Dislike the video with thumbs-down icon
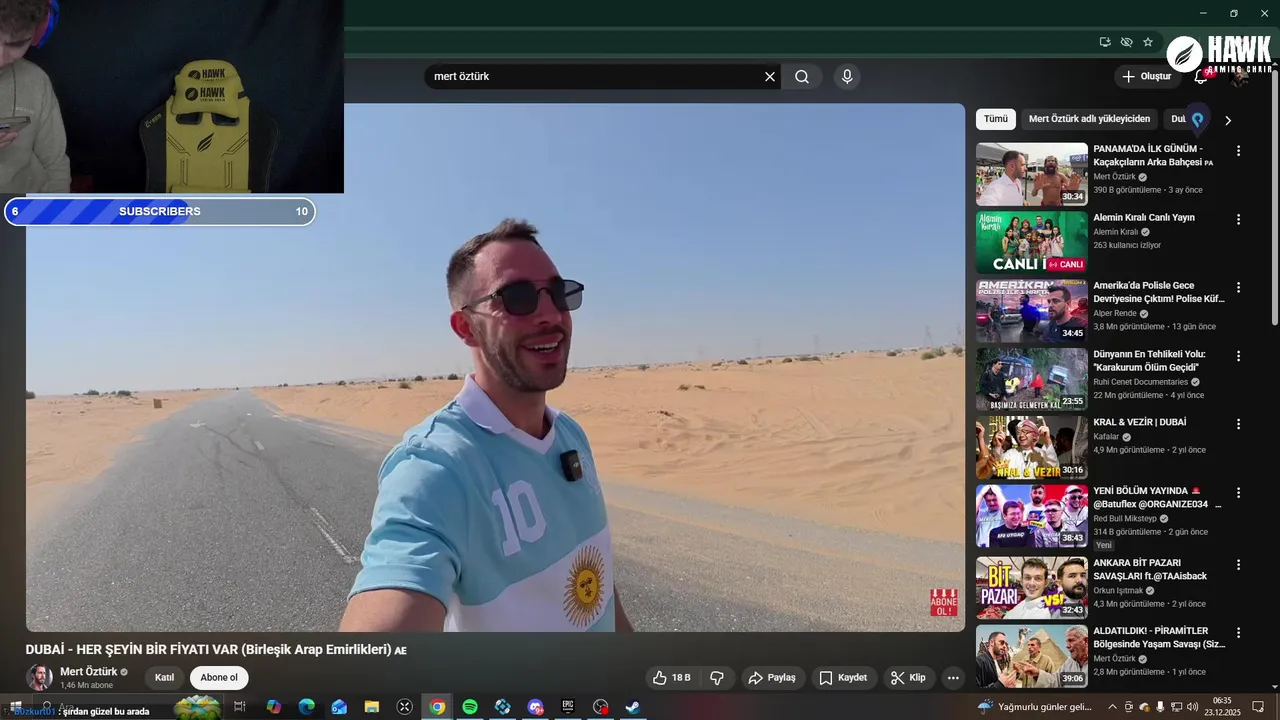The height and width of the screenshot is (720, 1280). (x=717, y=678)
